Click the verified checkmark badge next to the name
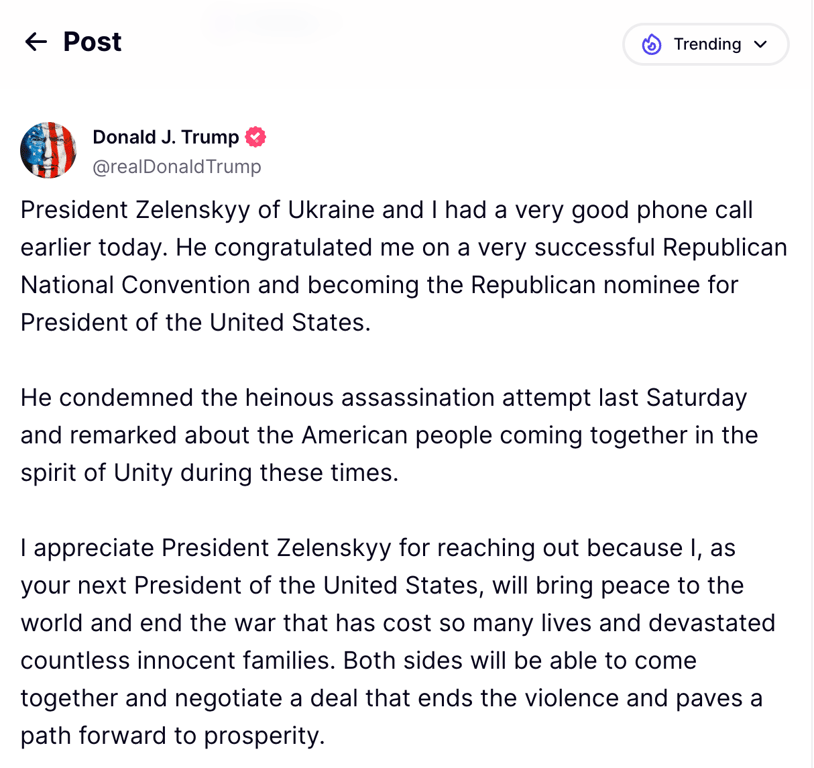The width and height of the screenshot is (814, 768). [256, 137]
